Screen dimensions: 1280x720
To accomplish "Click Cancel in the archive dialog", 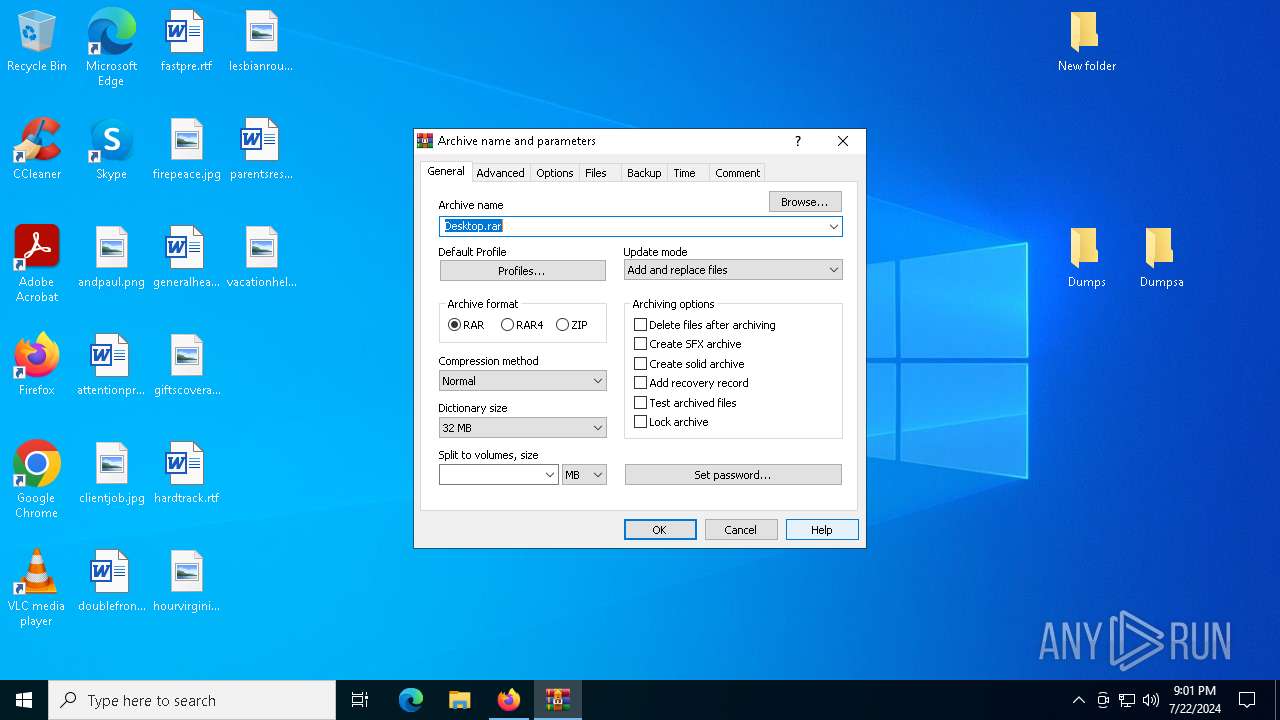I will pyautogui.click(x=741, y=530).
